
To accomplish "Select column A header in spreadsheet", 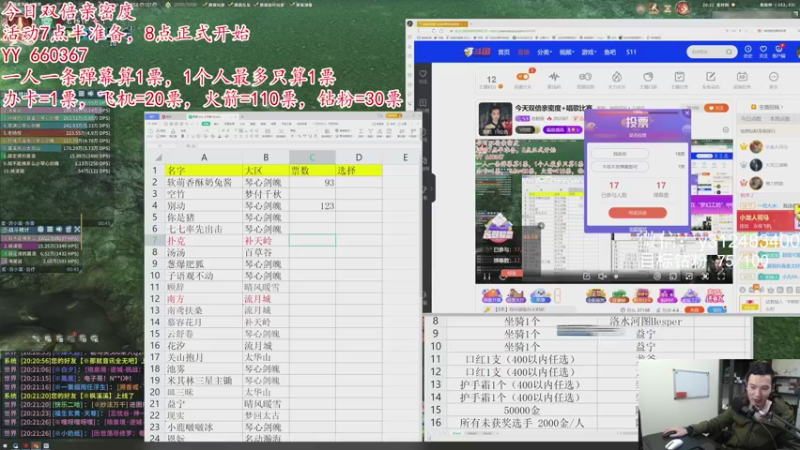I will 204,157.
